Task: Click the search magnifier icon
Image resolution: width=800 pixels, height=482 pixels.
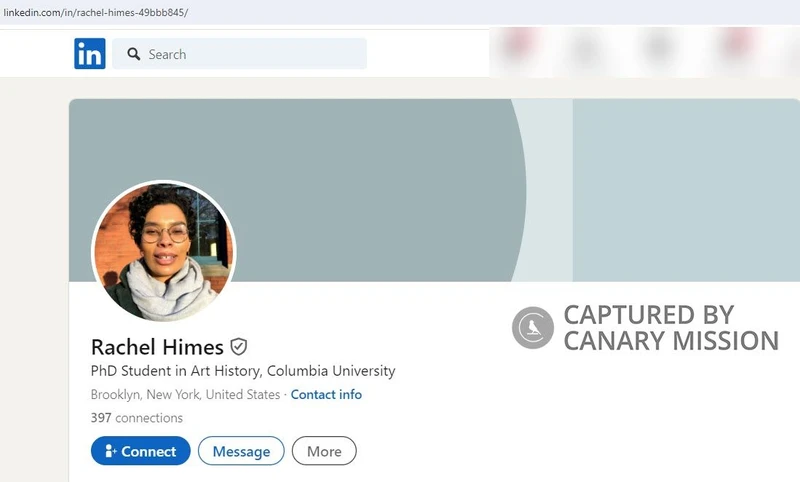Action: click(x=134, y=54)
